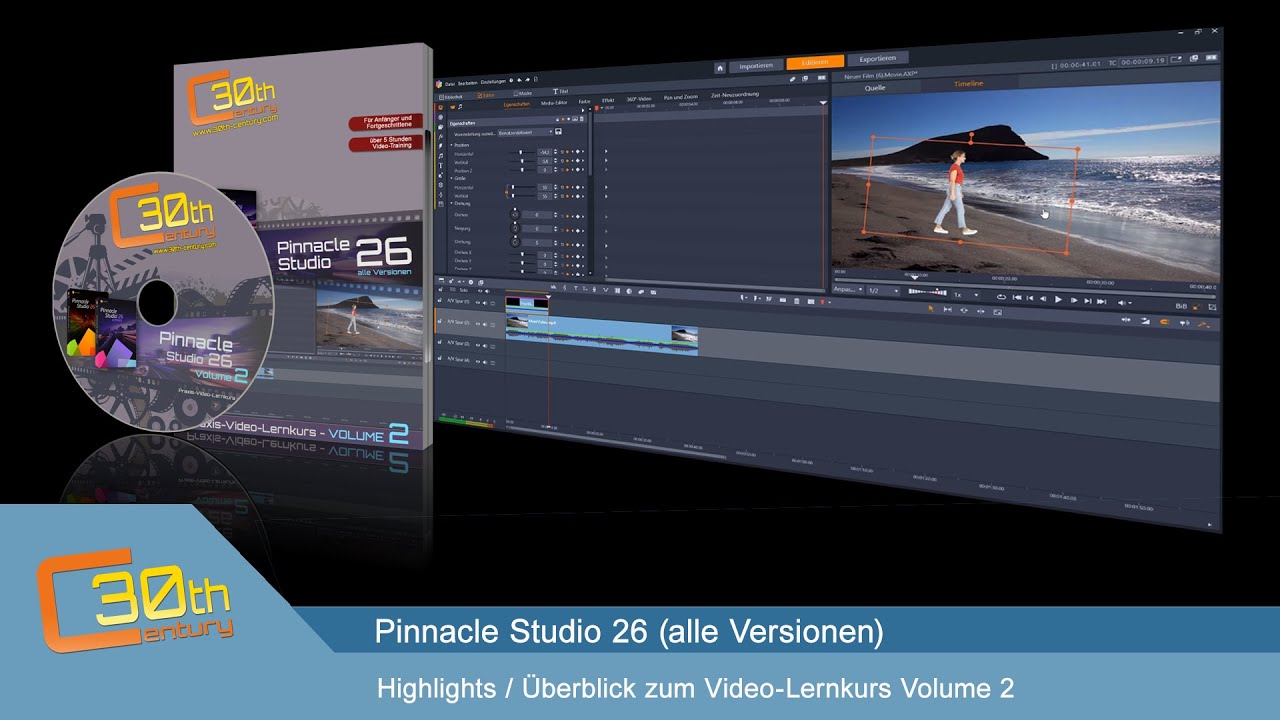Select the Timeline preview tab
The width and height of the screenshot is (1280, 720).
tap(968, 84)
